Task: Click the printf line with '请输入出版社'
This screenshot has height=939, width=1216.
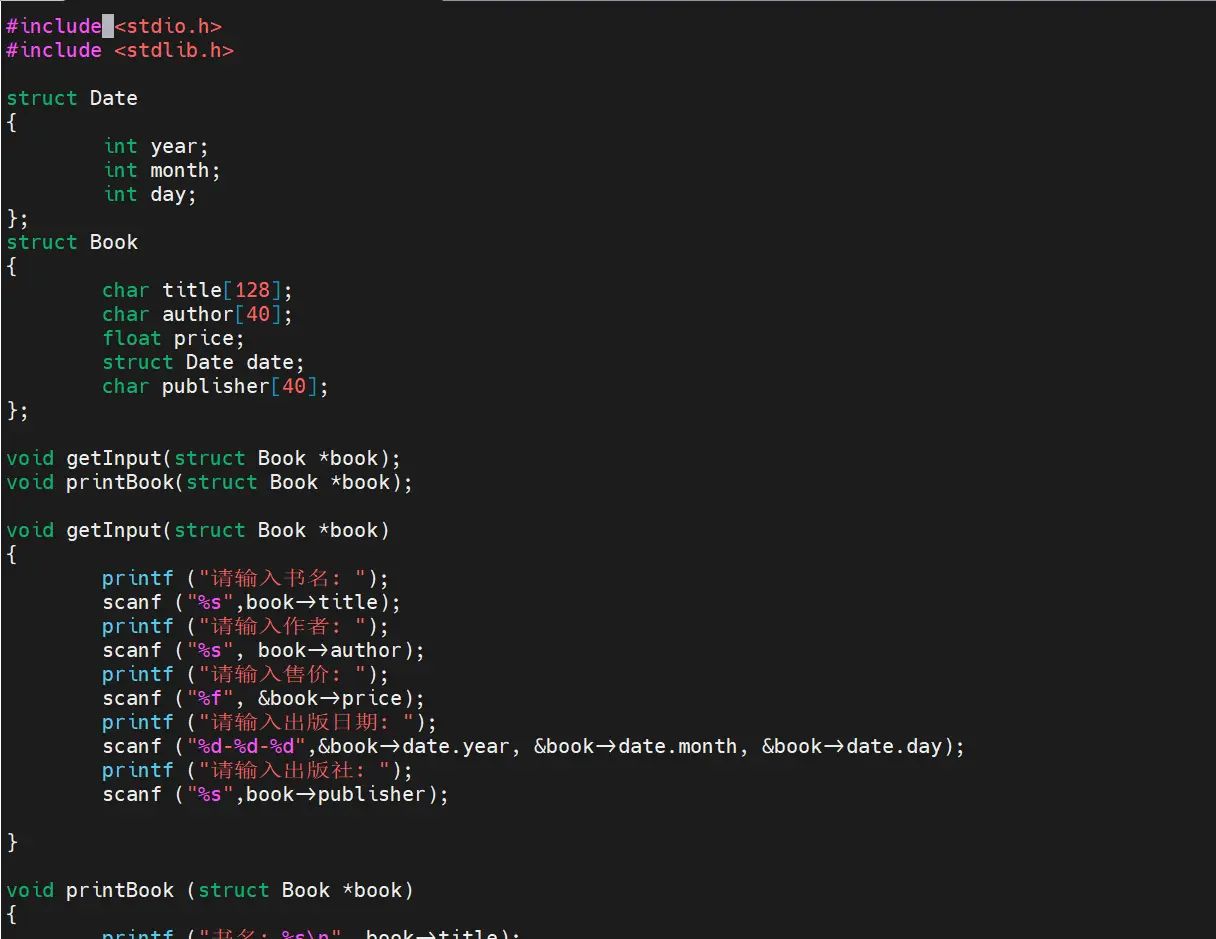Action: click(x=258, y=770)
